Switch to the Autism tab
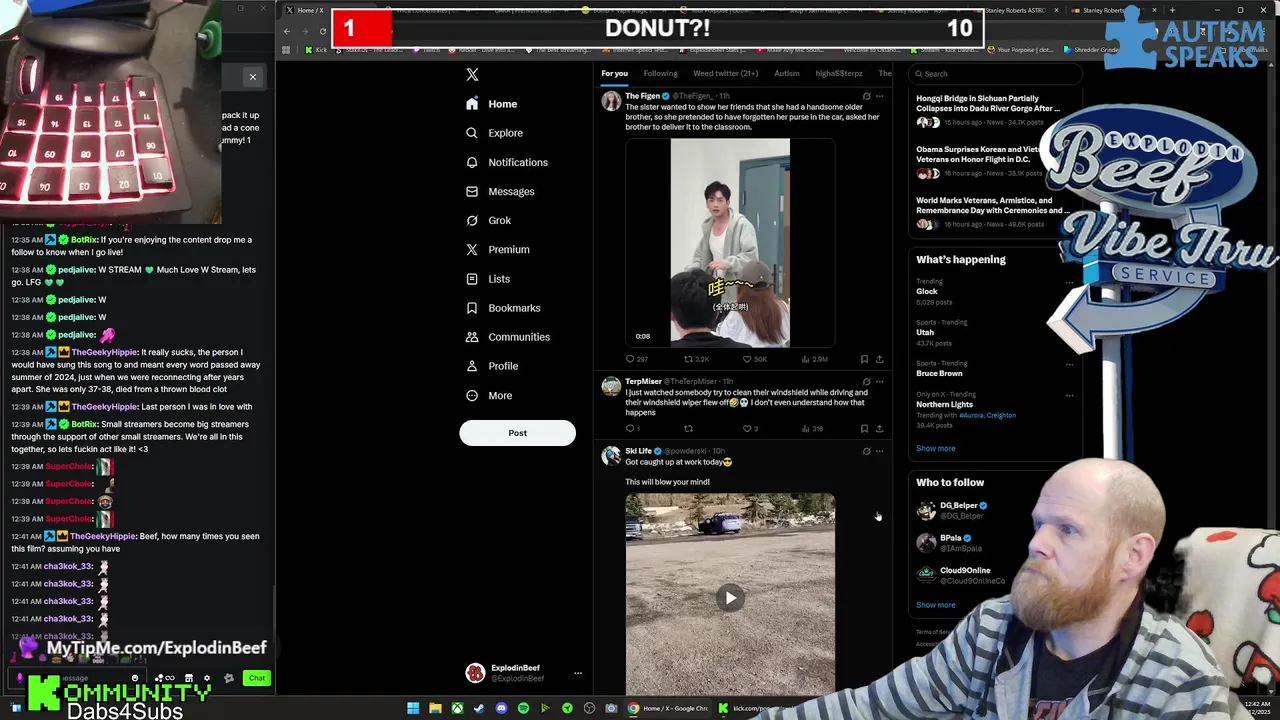This screenshot has width=1280, height=720. coord(786,73)
